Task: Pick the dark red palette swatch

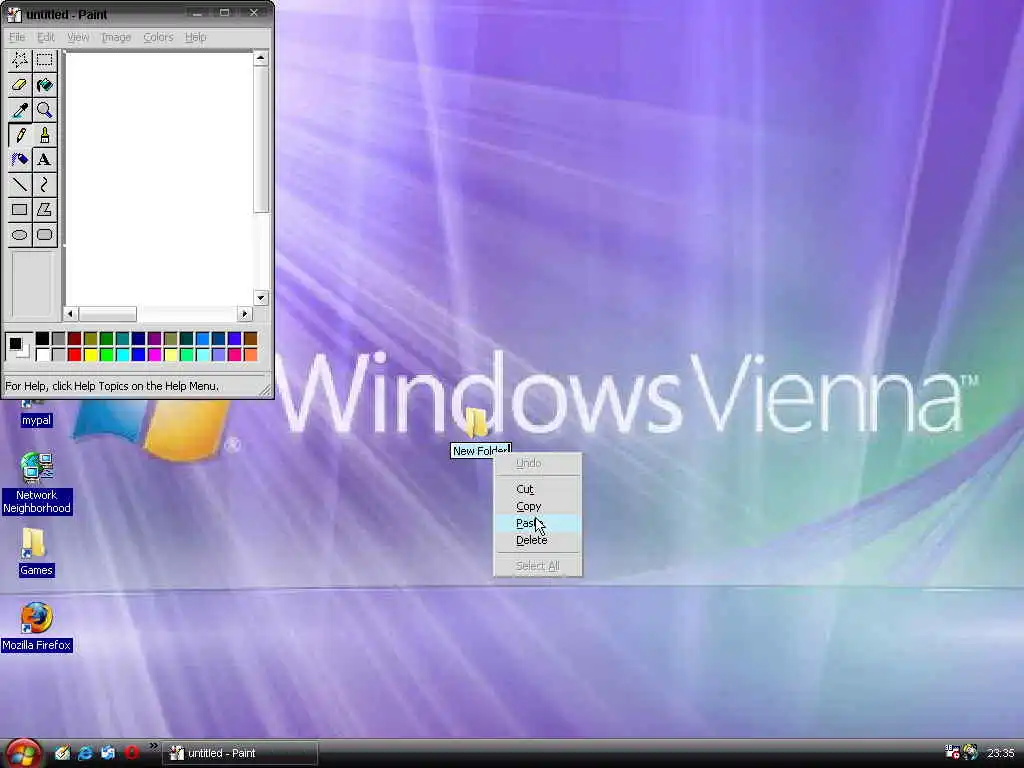Action: coord(74,338)
